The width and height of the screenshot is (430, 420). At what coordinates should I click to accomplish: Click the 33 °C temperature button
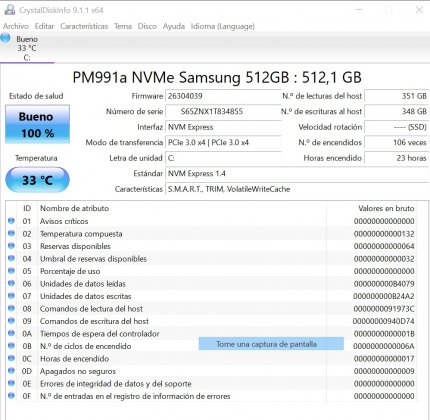point(37,180)
